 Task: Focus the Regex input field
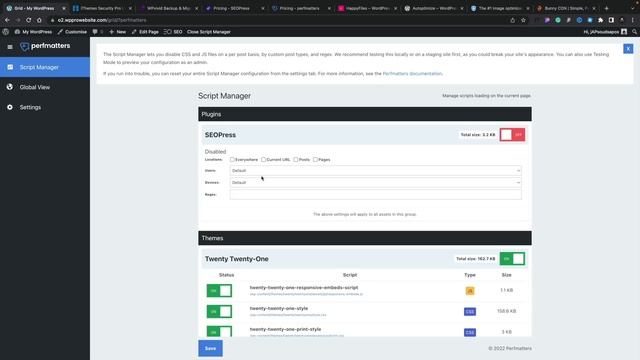(x=376, y=194)
